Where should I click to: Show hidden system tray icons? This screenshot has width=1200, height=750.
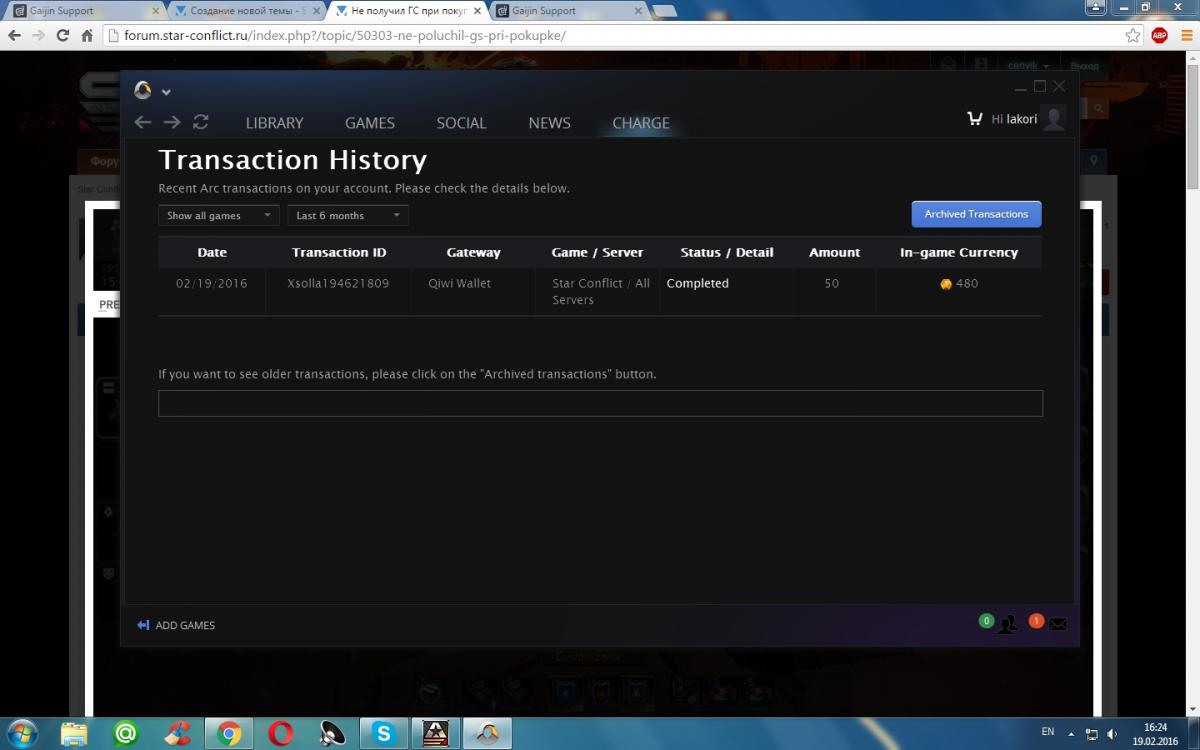tap(1072, 733)
